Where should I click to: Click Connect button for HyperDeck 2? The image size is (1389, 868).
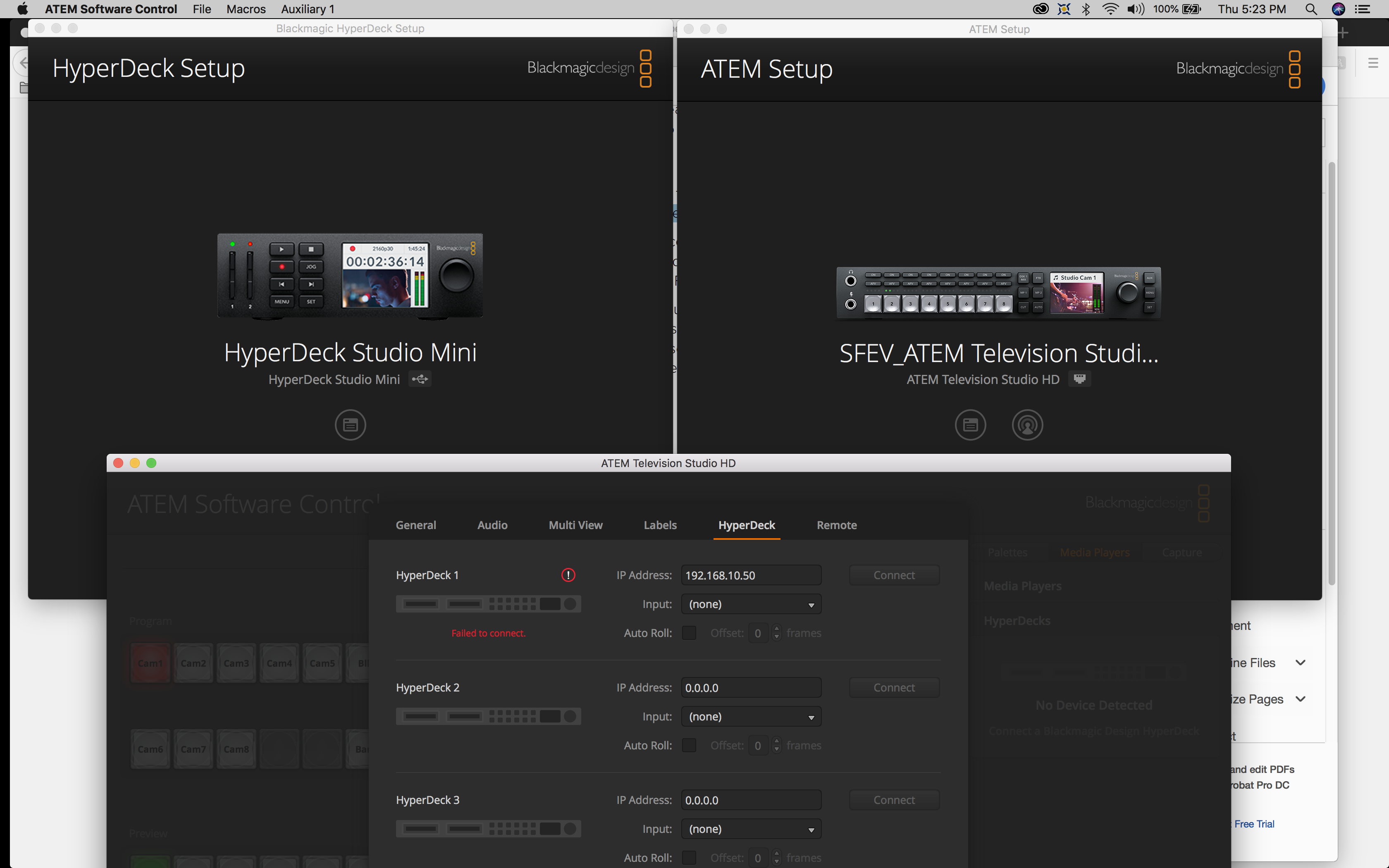coord(894,687)
